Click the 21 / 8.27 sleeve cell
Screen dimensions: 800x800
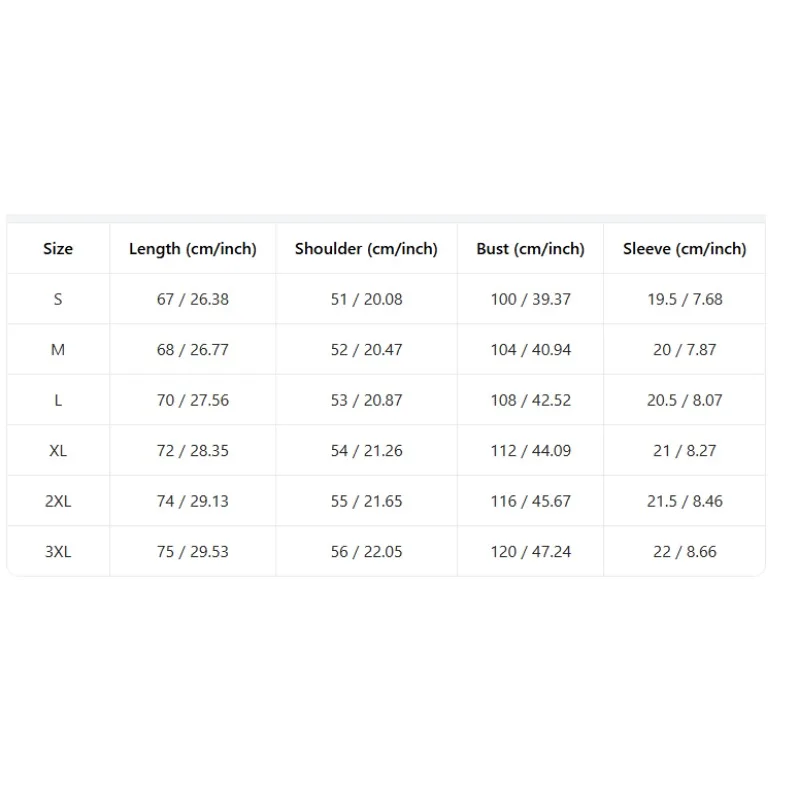click(x=684, y=451)
